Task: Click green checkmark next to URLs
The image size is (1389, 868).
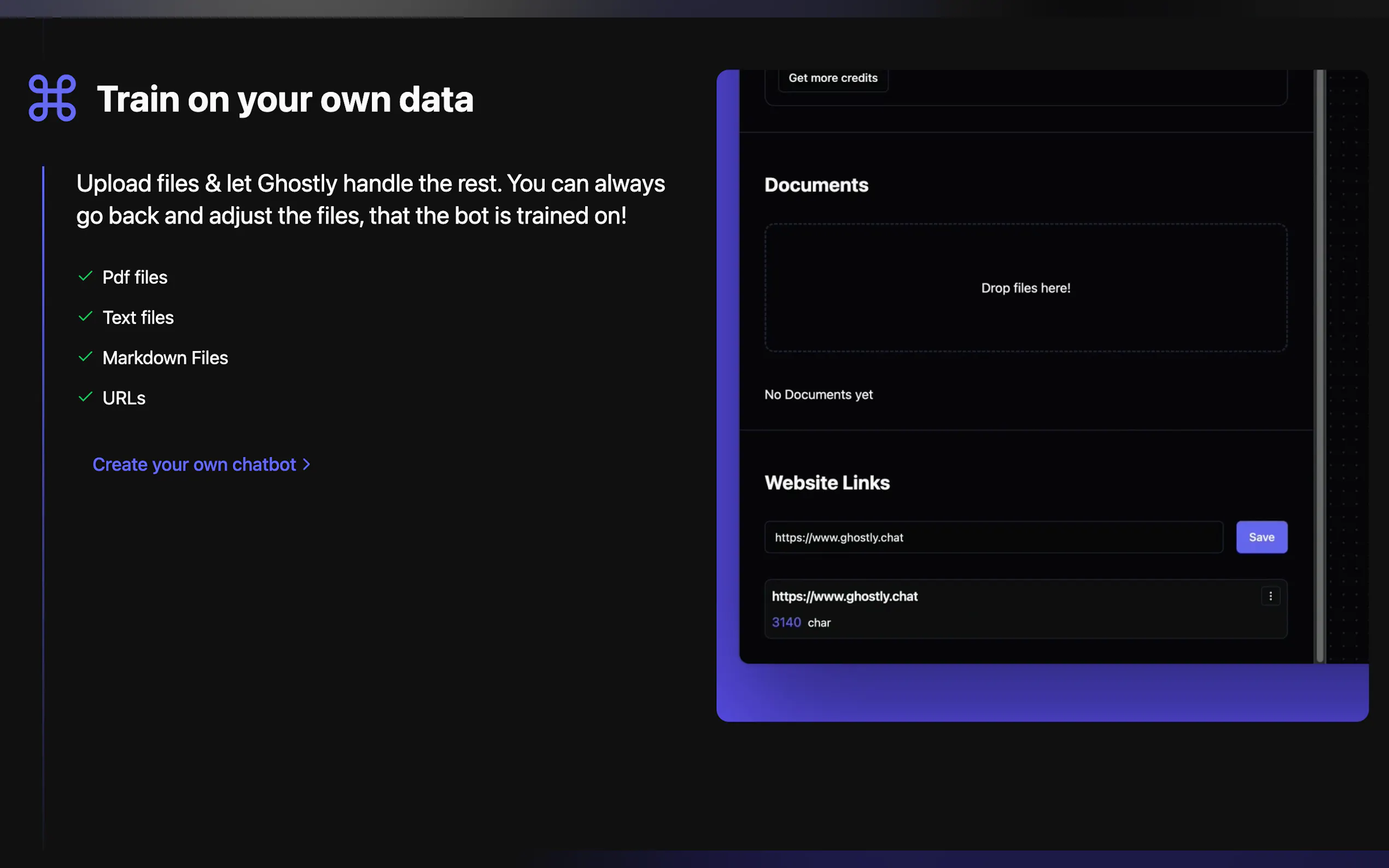Action: (85, 397)
